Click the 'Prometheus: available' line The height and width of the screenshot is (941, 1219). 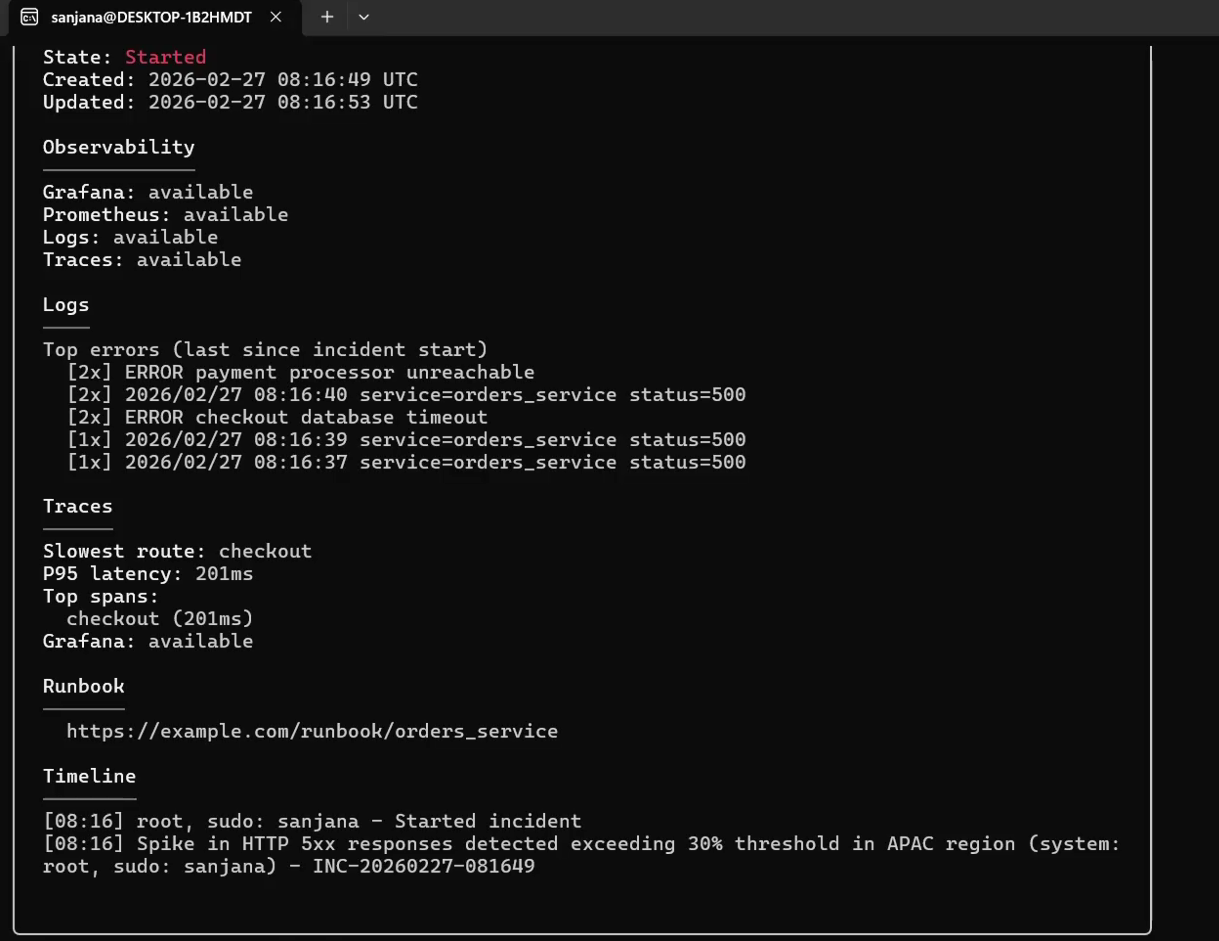pos(165,215)
